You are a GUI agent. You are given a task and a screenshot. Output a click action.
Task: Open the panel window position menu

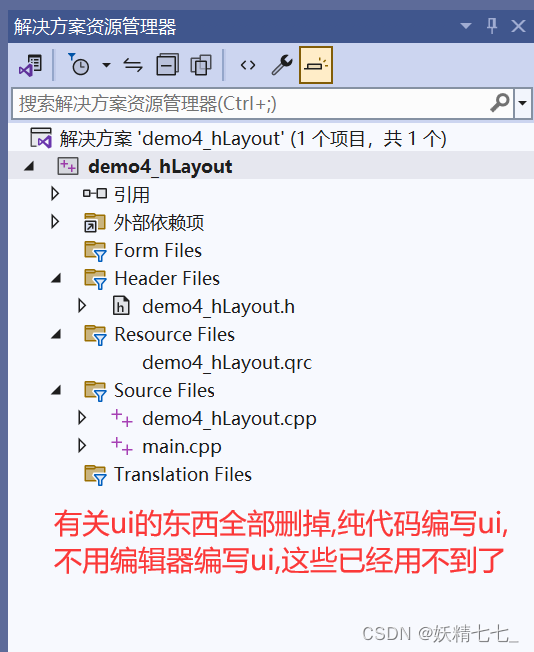tap(466, 26)
